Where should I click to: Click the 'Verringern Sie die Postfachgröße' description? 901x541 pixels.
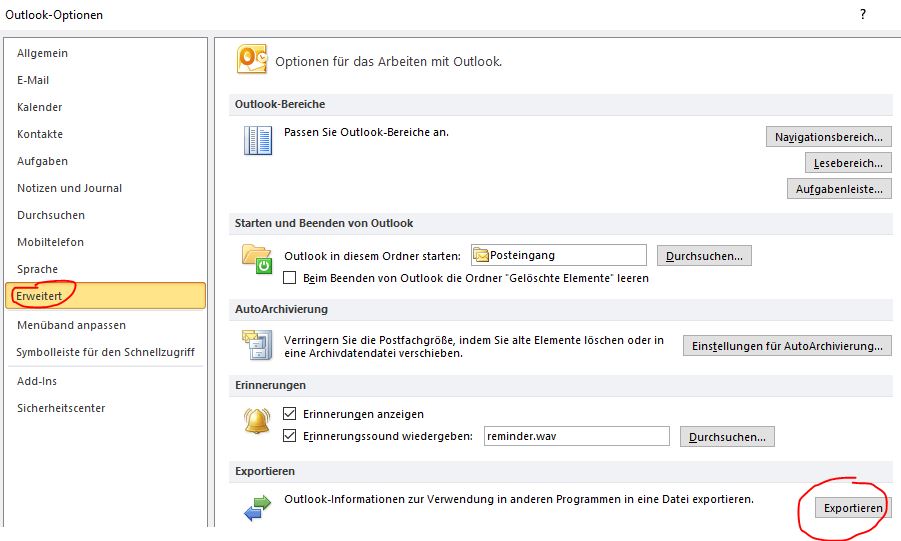coord(473,347)
